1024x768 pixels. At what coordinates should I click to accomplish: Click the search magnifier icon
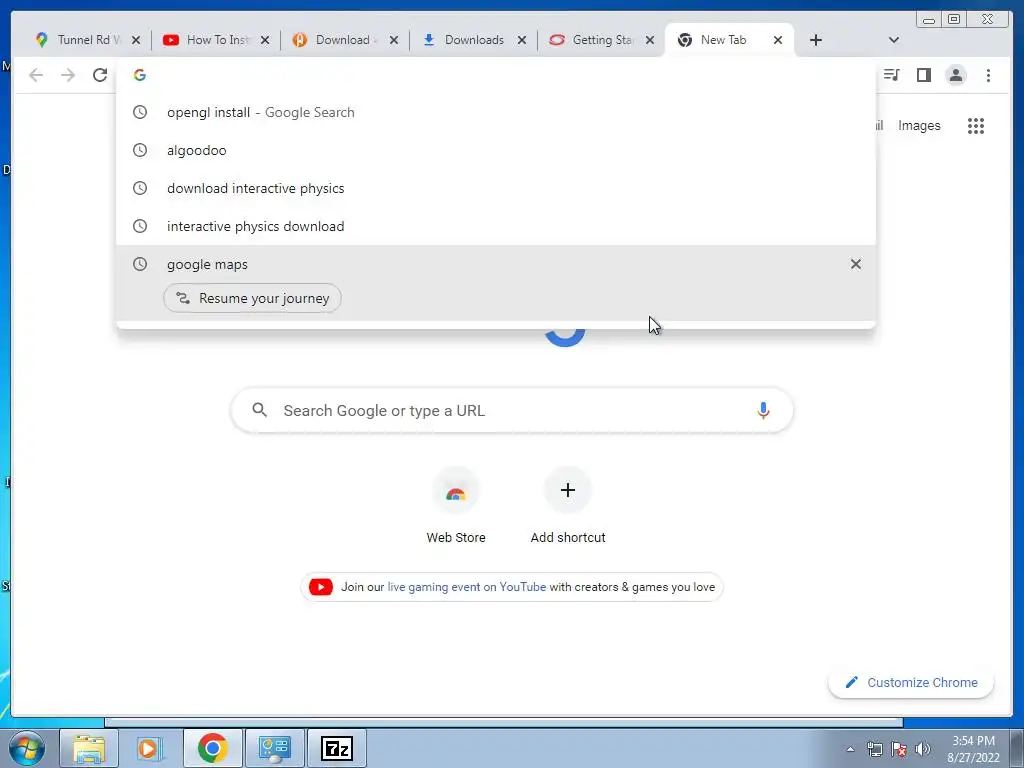pyautogui.click(x=260, y=410)
